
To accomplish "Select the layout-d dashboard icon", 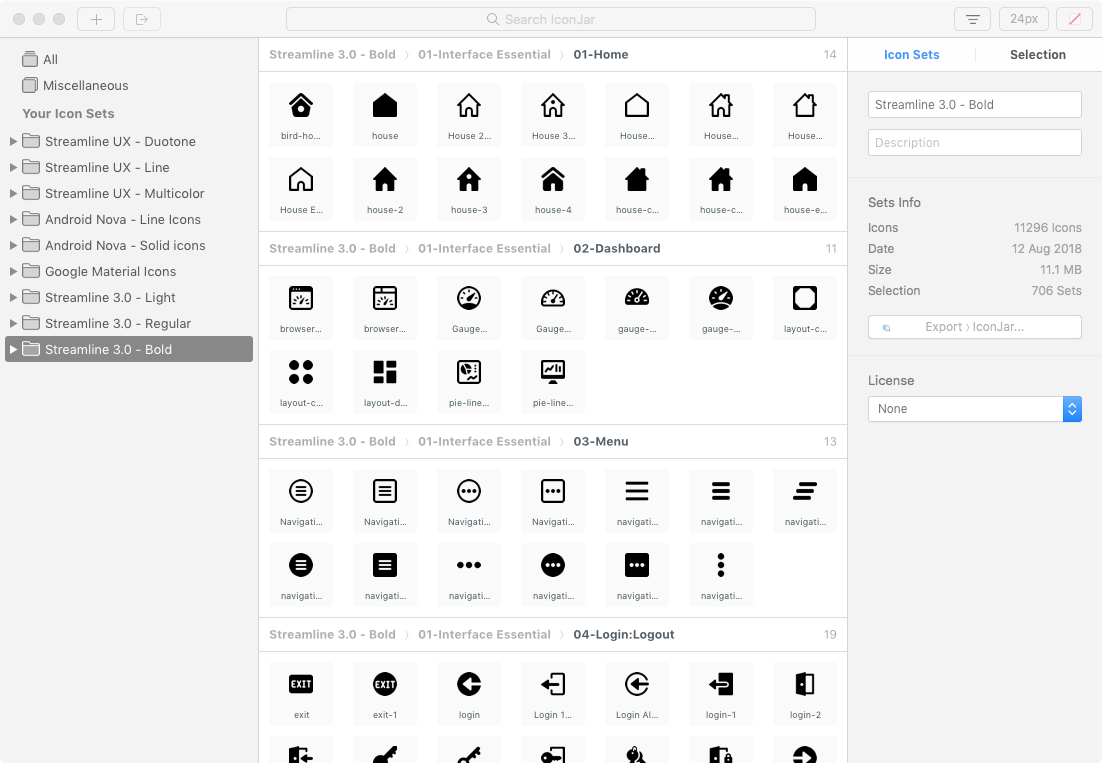I will click(x=385, y=382).
